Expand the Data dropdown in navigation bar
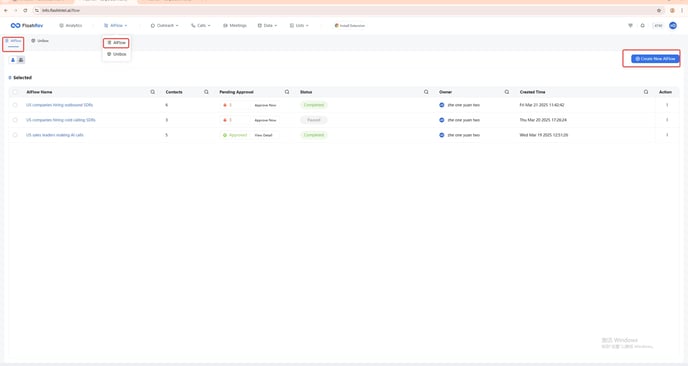Viewport: 688px width, 366px height. click(267, 25)
